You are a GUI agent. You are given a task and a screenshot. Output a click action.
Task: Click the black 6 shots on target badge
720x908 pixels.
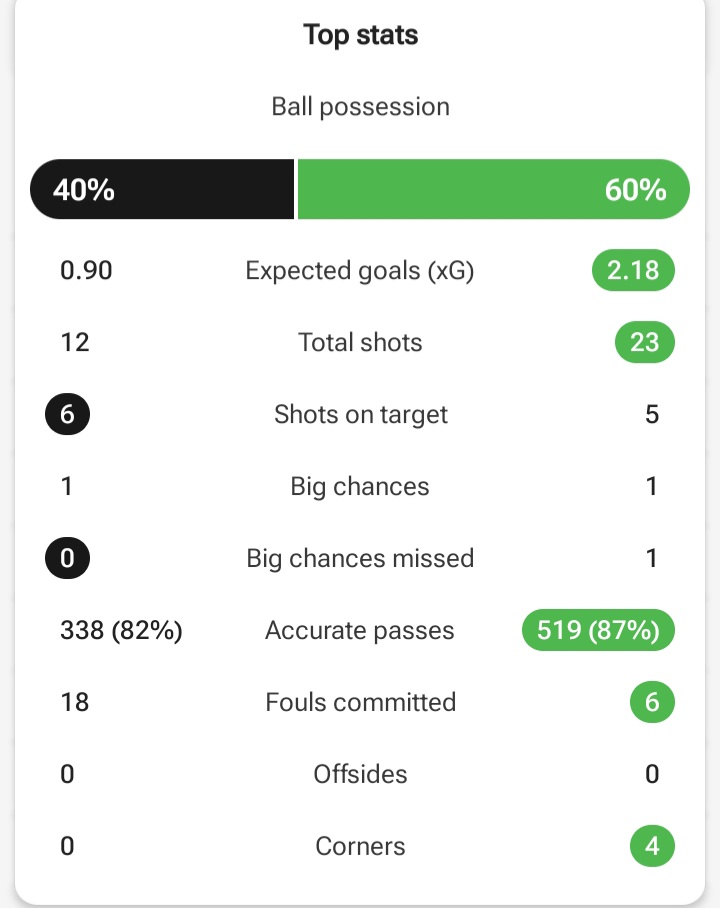[x=68, y=415]
